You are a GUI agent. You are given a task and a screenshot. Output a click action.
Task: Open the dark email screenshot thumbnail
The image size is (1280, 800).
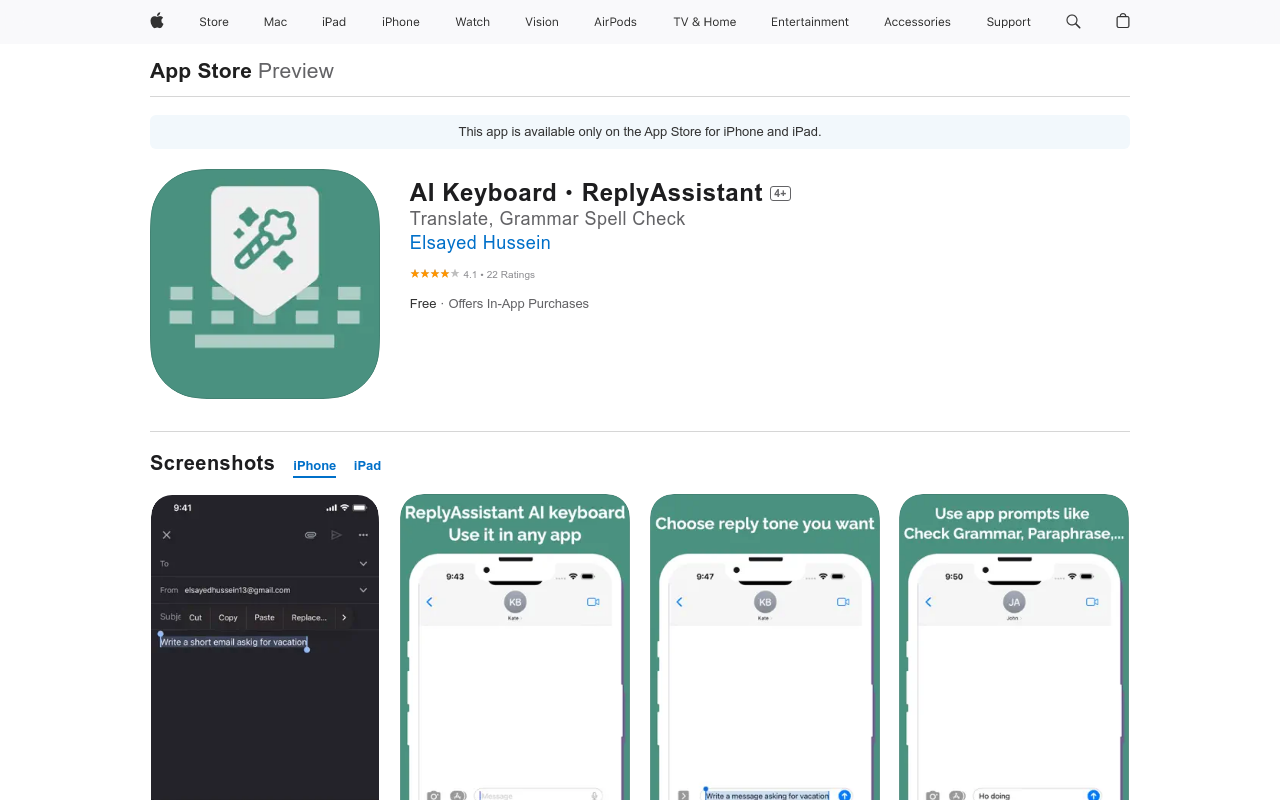tap(265, 647)
